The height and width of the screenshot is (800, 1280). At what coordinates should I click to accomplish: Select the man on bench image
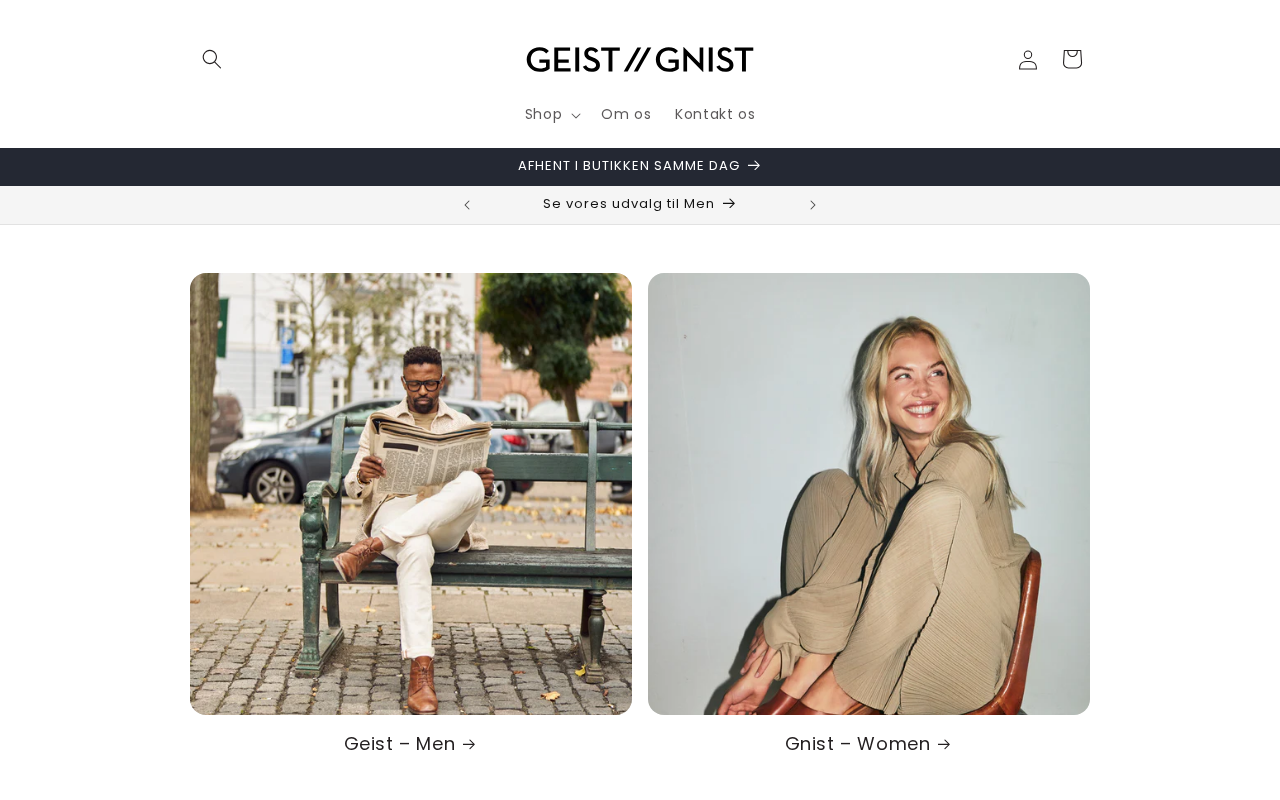[411, 494]
